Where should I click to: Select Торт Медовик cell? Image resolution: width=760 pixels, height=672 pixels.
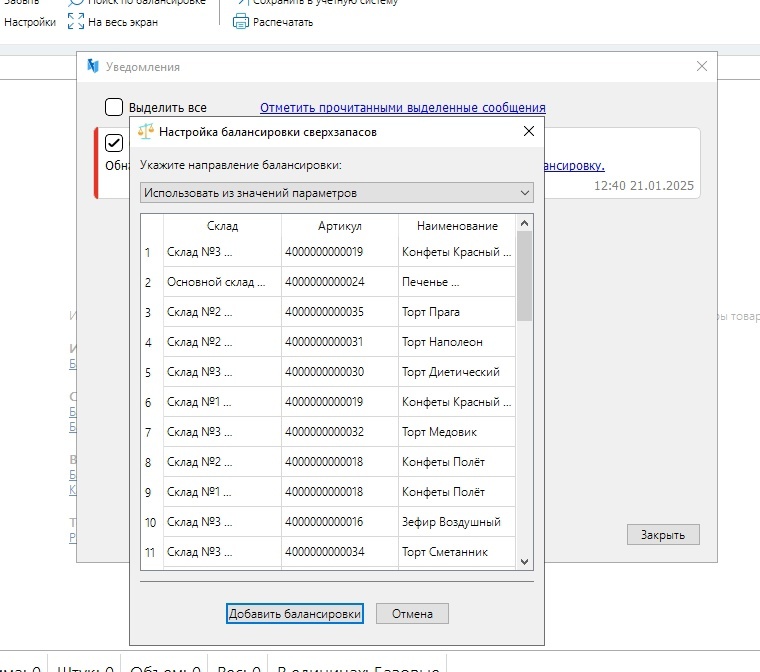pyautogui.click(x=457, y=432)
